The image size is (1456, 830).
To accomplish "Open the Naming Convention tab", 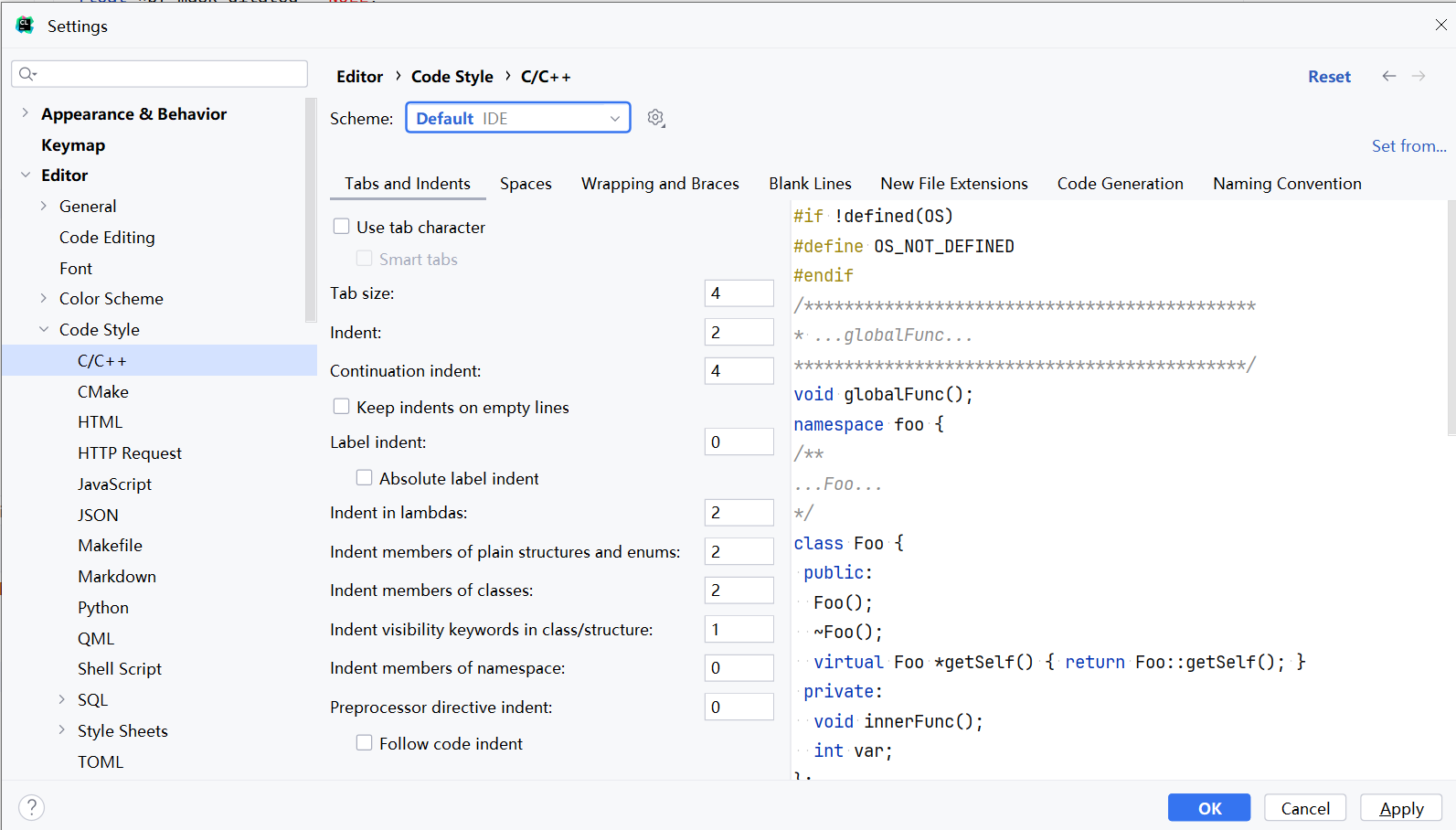I will [x=1287, y=184].
